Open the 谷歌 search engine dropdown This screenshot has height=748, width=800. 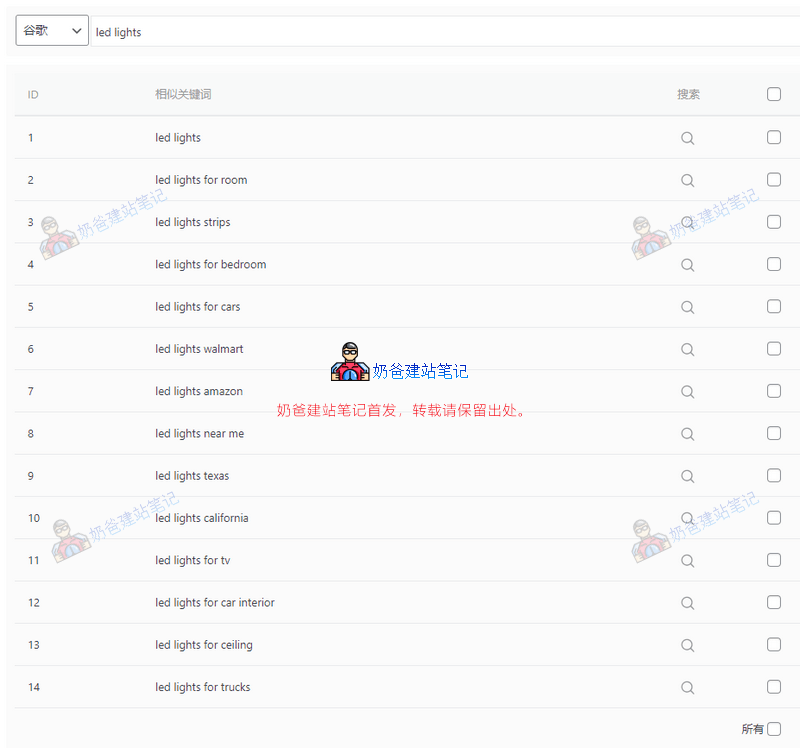tap(52, 30)
